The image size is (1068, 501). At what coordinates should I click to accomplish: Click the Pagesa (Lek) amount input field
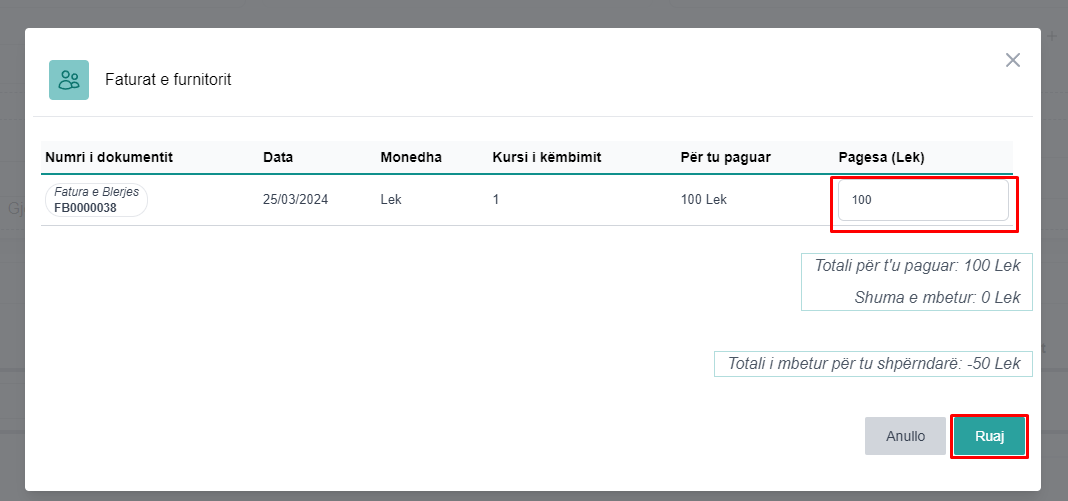tap(923, 200)
